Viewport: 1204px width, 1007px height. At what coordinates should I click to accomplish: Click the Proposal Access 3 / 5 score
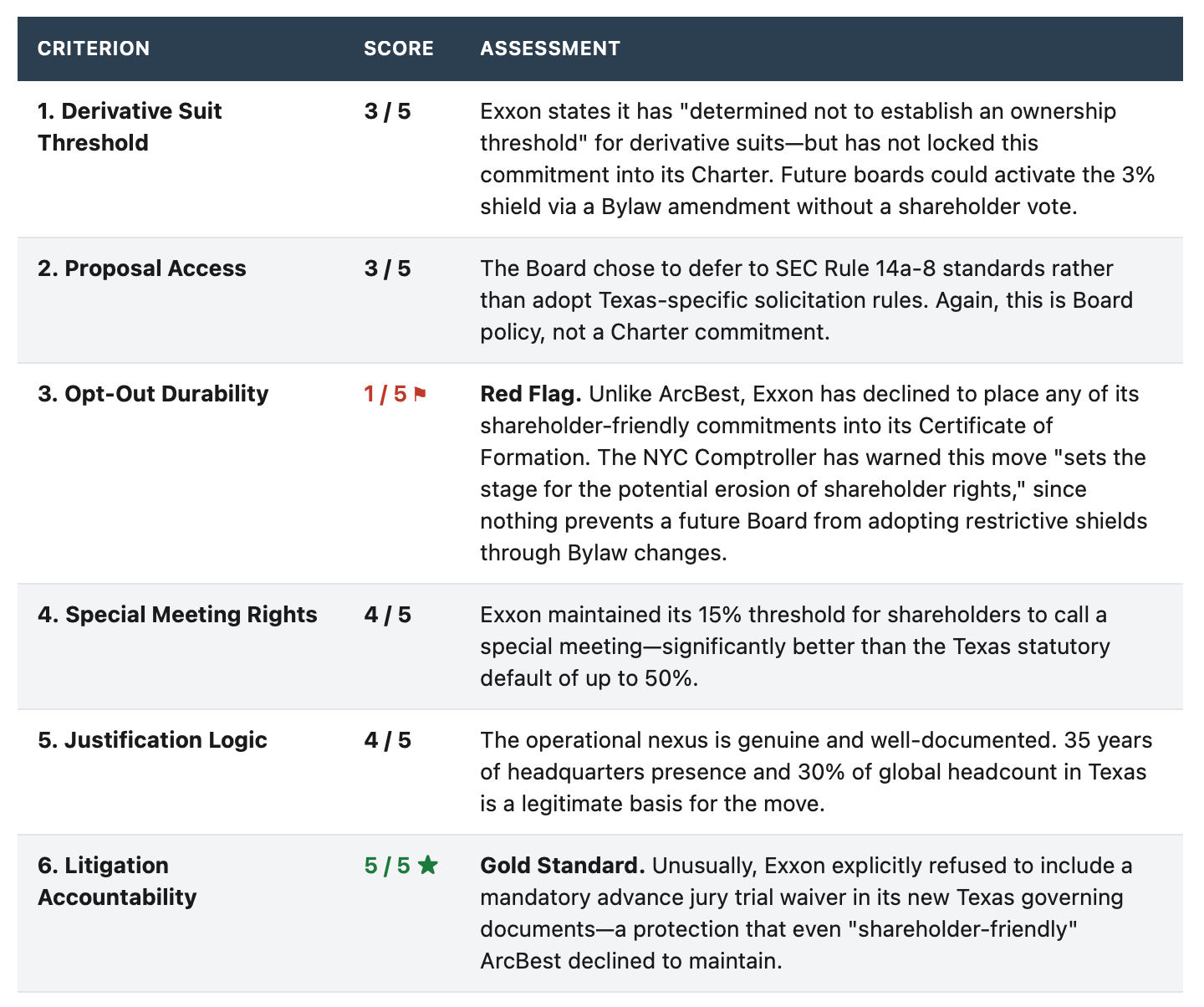pos(387,268)
